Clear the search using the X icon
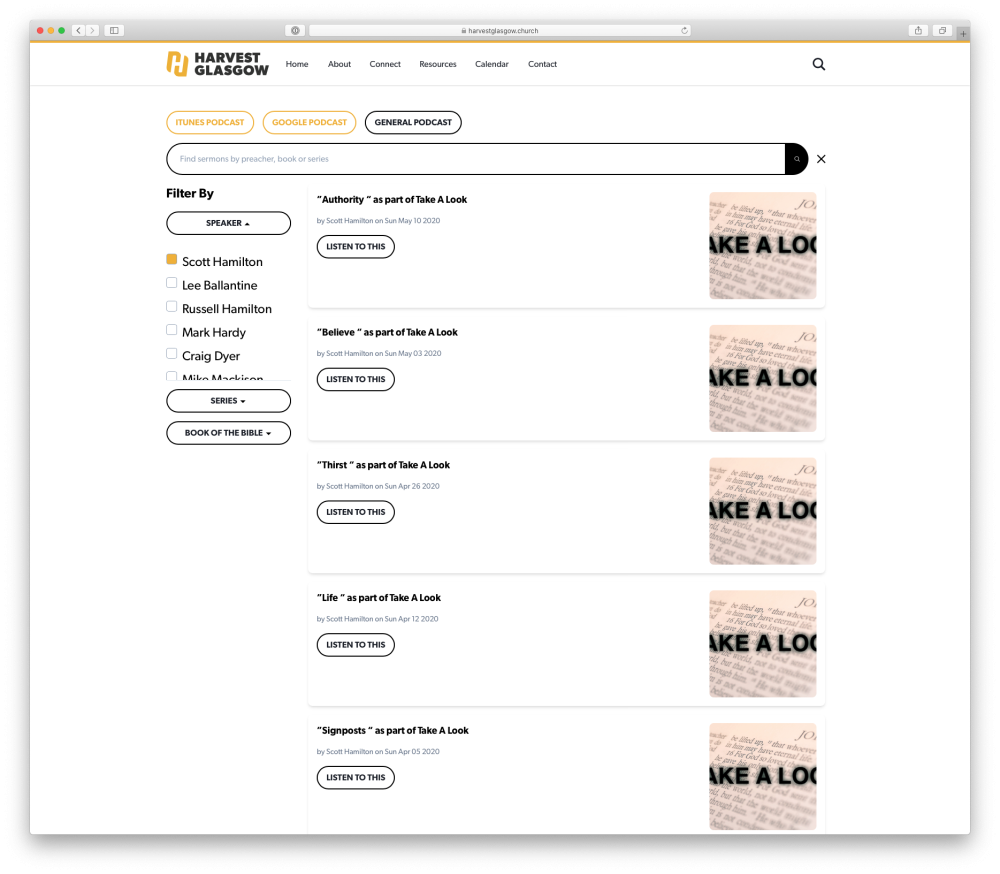 pos(821,158)
